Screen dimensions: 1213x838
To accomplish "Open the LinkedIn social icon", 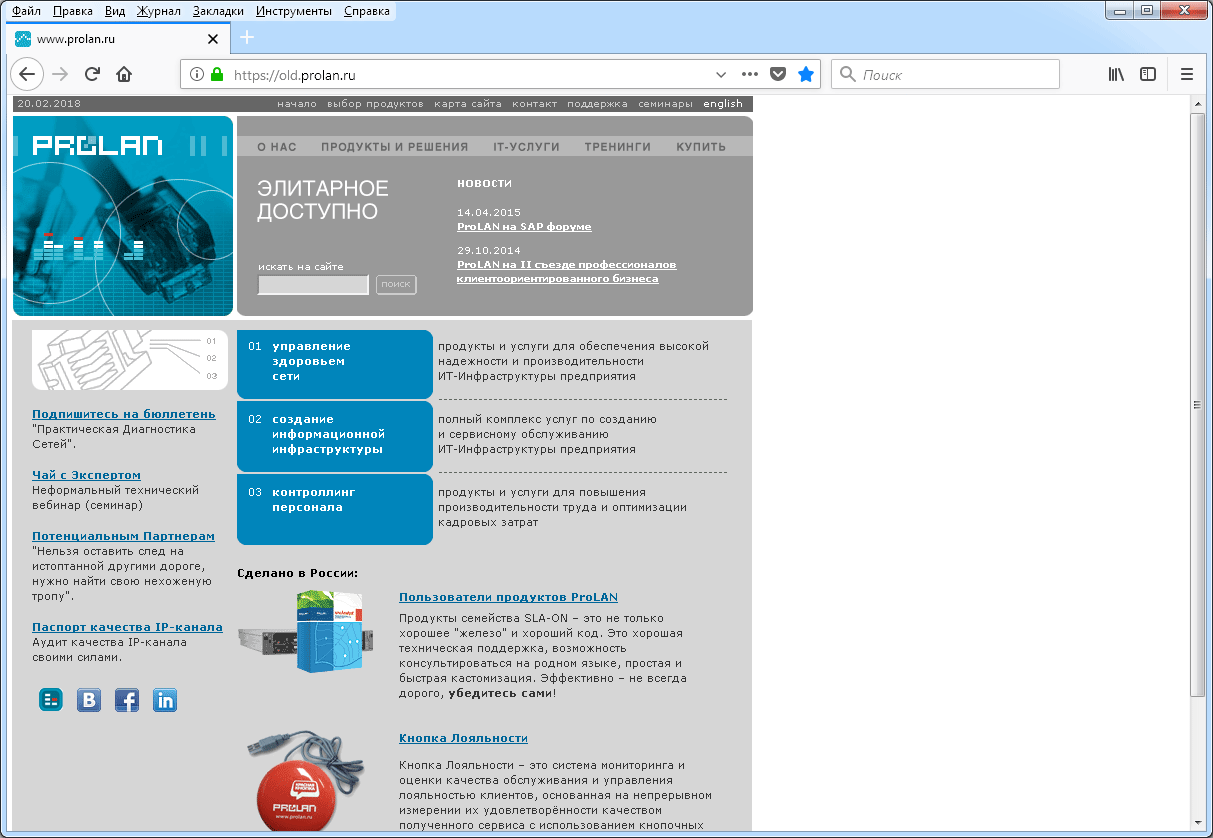I will (165, 700).
